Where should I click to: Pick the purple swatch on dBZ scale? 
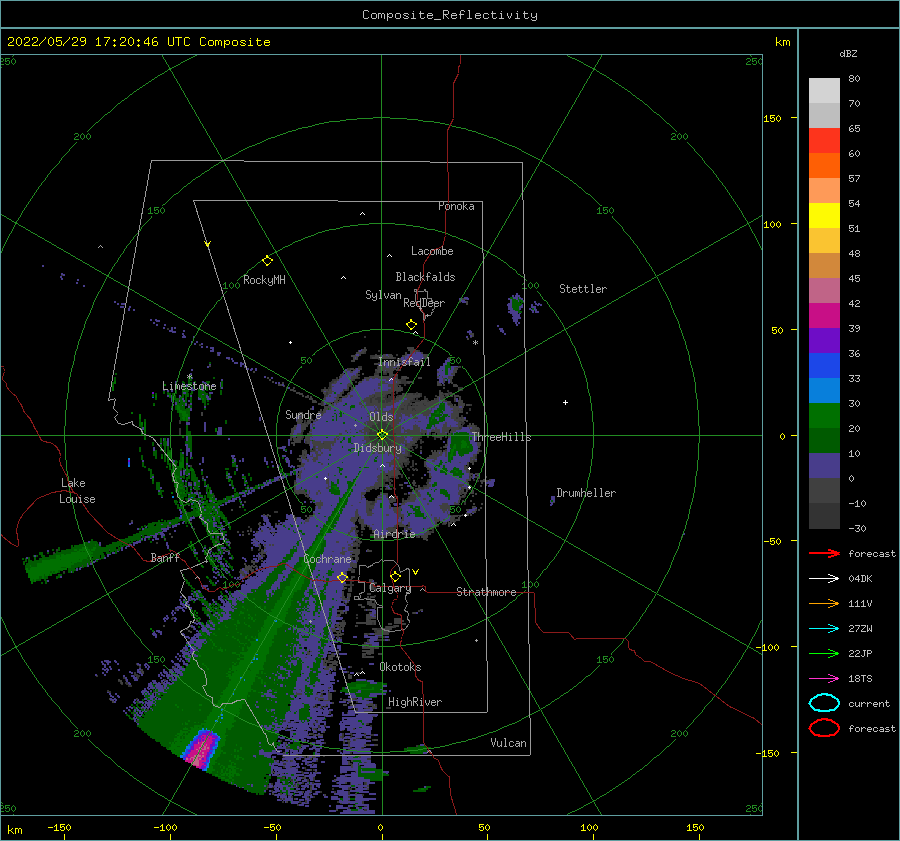click(824, 340)
